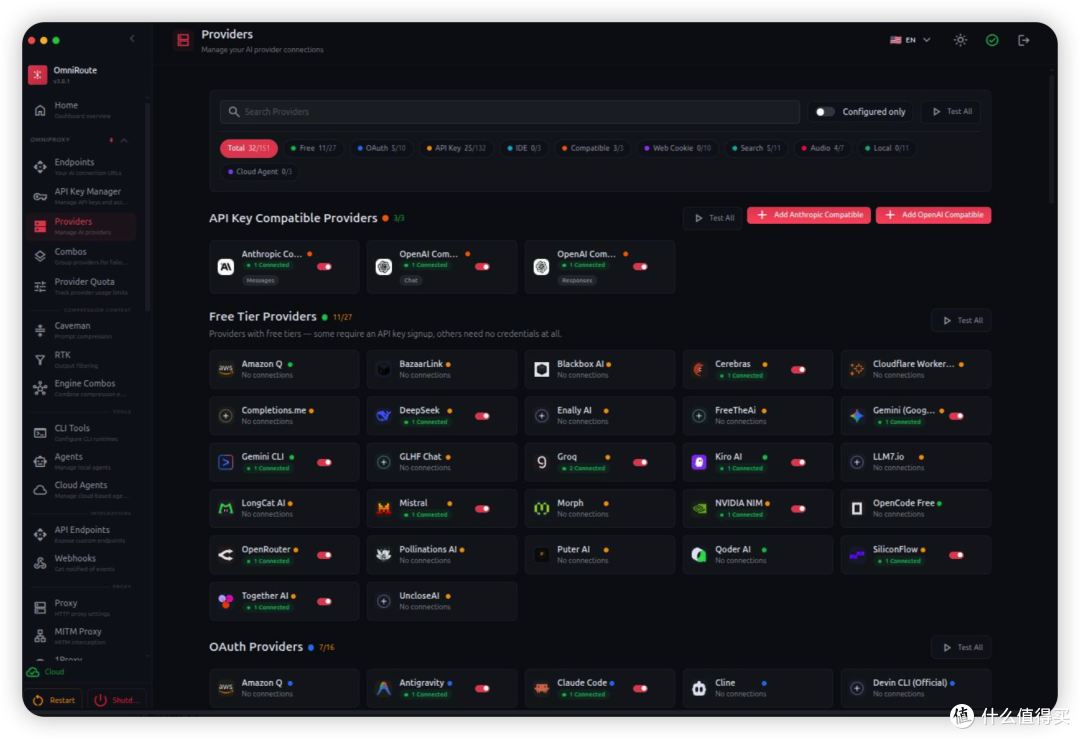Open the Blackbox AI provider card

tap(599, 369)
